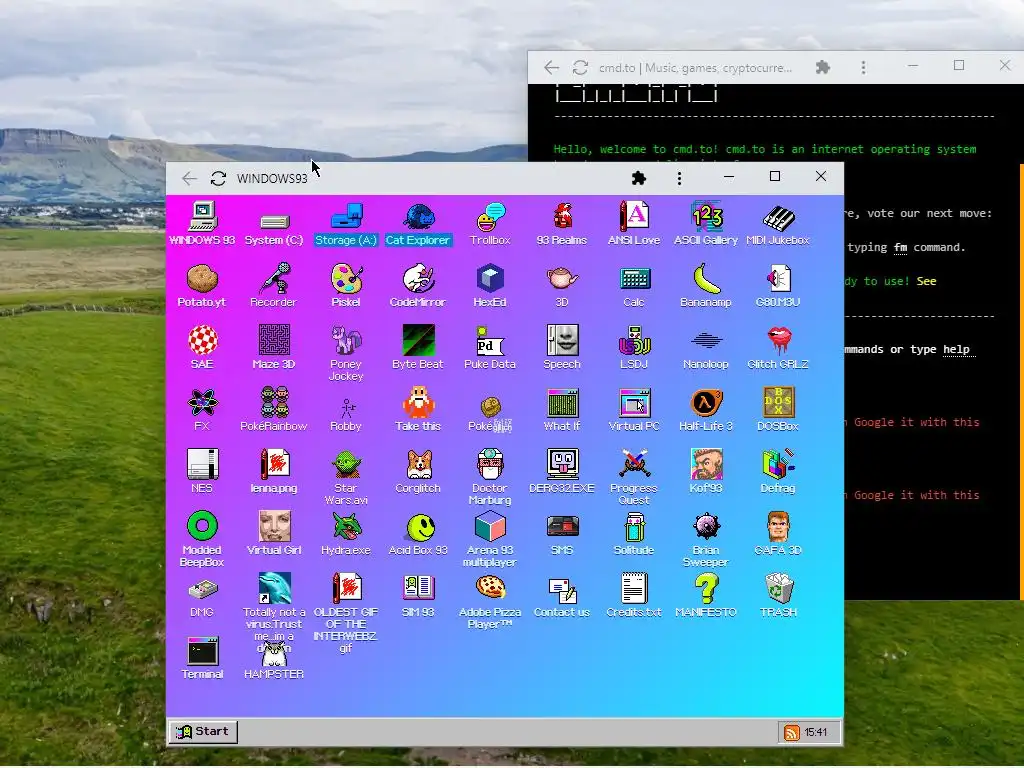Reload the cmd.to window page
1024x768 pixels.
pos(581,67)
